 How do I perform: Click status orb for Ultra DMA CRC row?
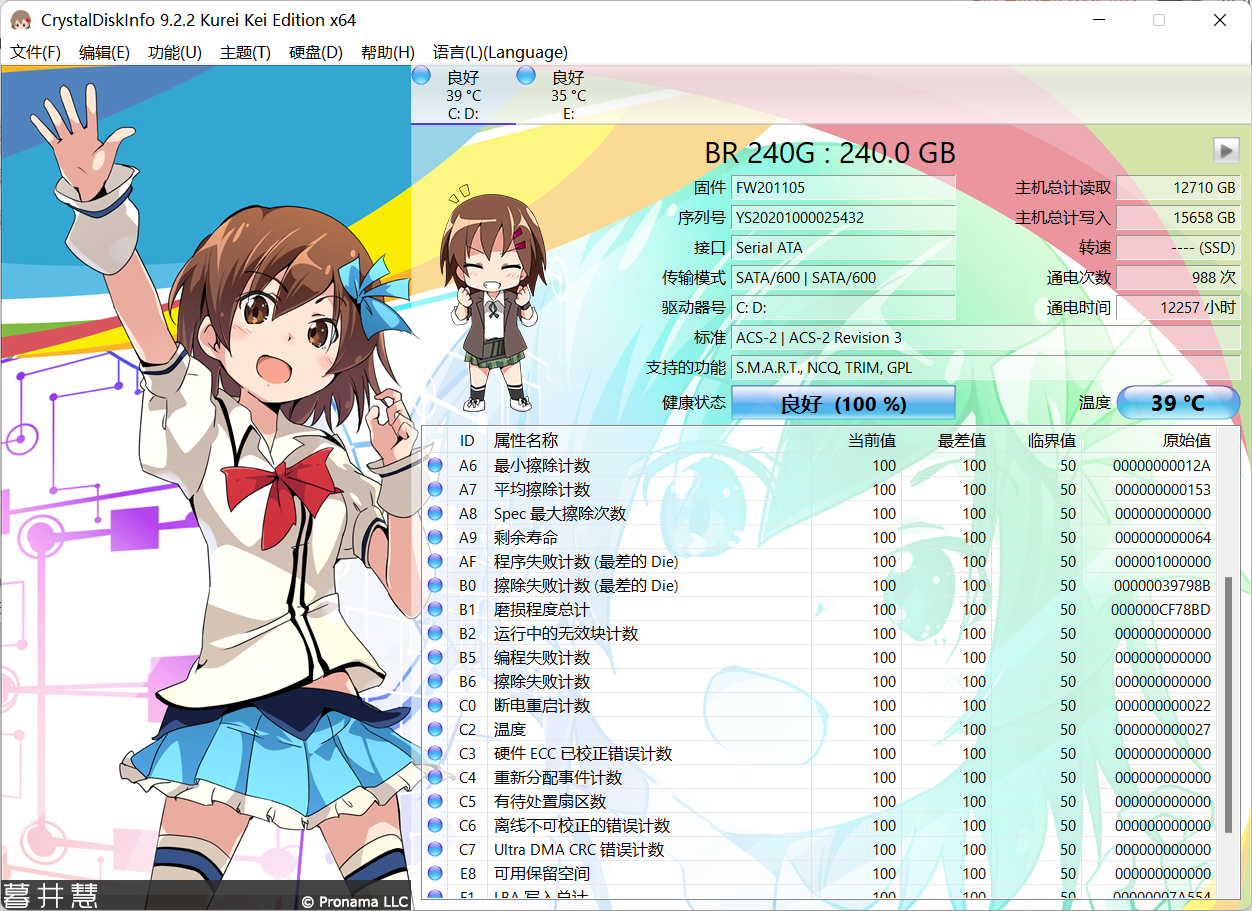[x=435, y=849]
